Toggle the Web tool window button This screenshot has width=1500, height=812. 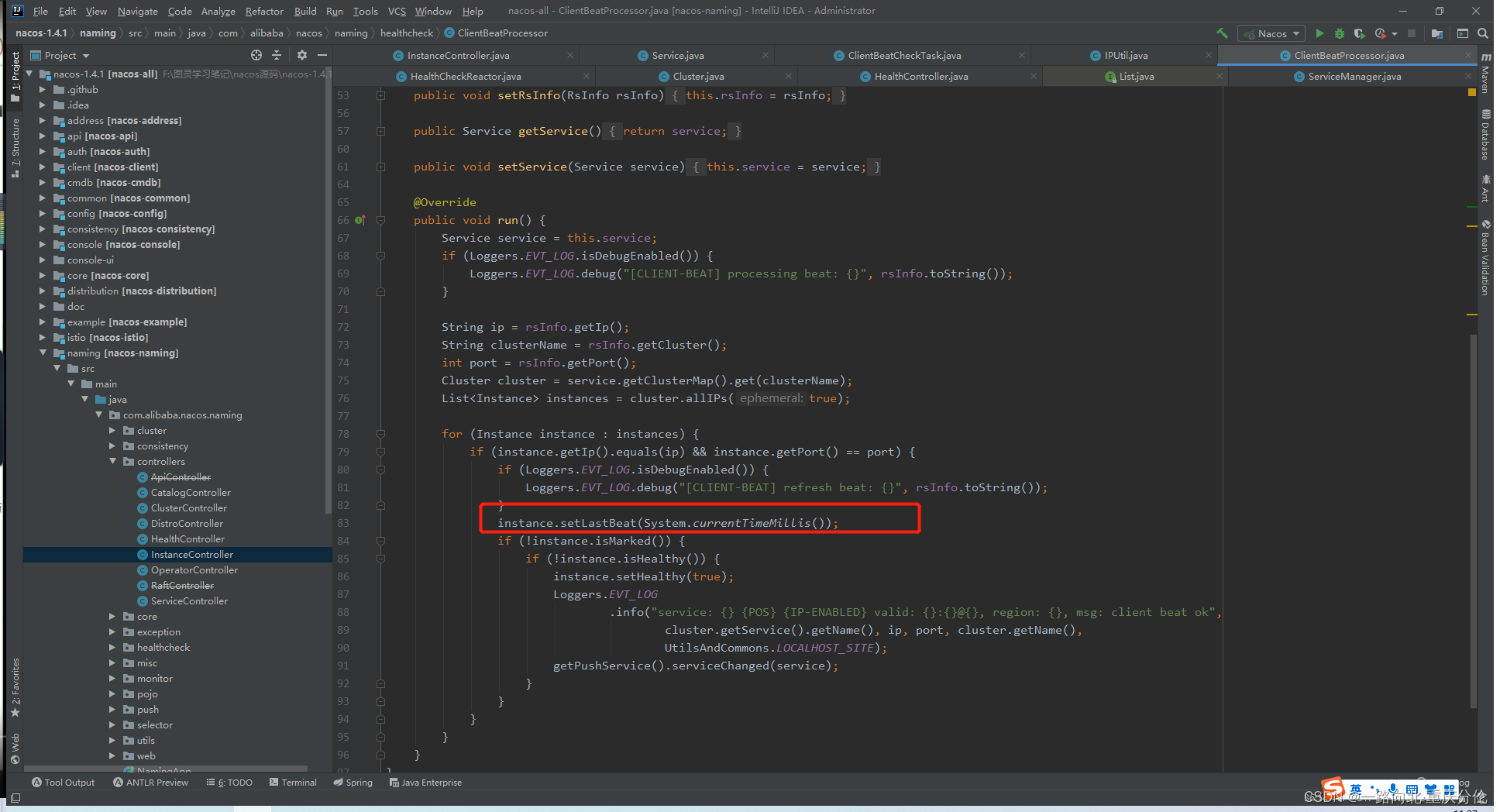[x=15, y=748]
